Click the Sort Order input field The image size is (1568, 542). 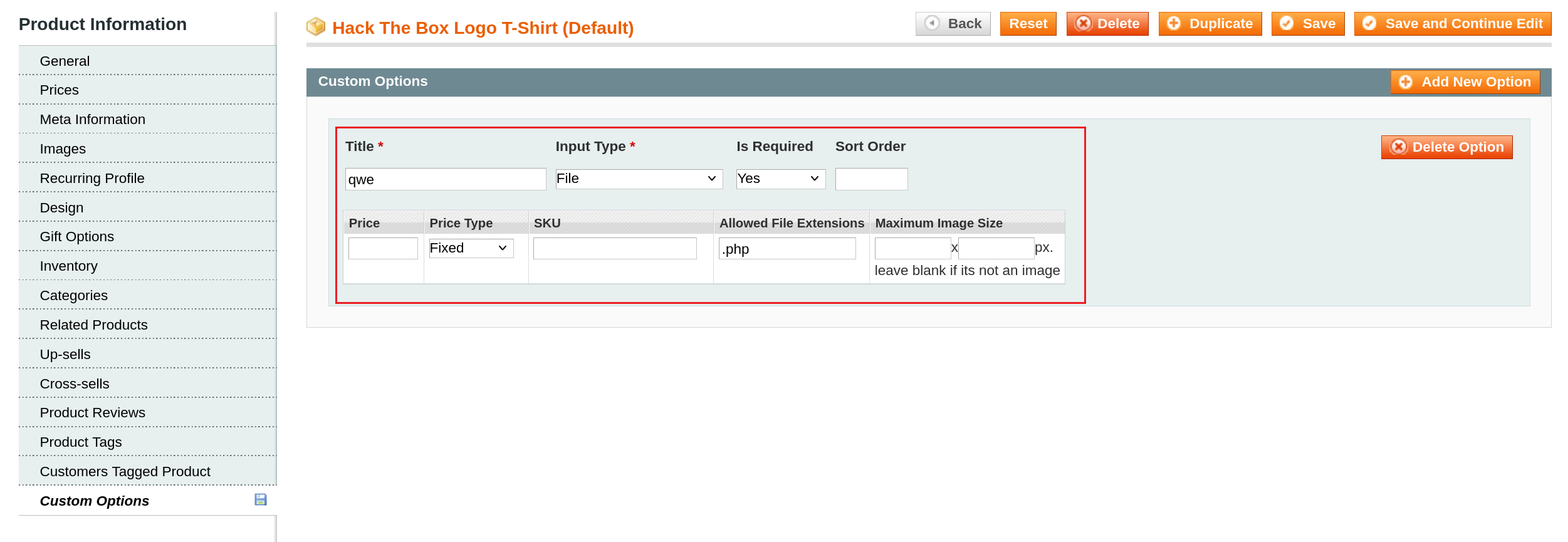coord(871,179)
